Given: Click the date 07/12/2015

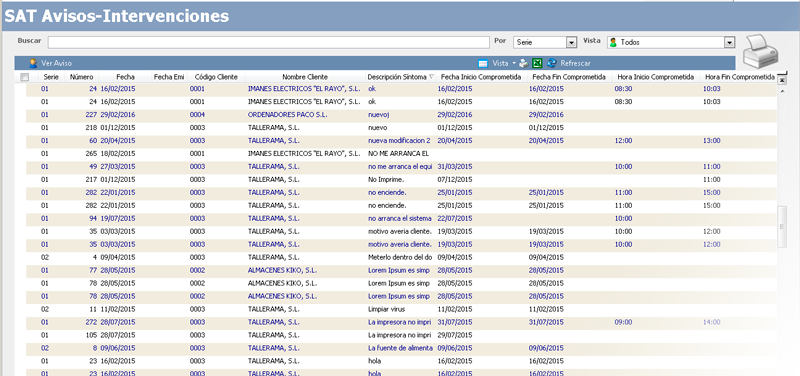Looking at the screenshot, I should 455,180.
